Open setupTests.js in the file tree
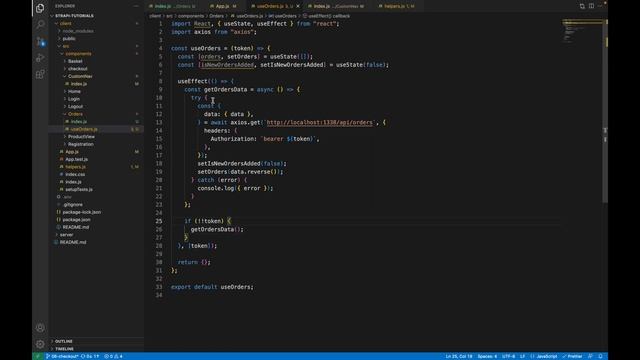 click(x=79, y=189)
